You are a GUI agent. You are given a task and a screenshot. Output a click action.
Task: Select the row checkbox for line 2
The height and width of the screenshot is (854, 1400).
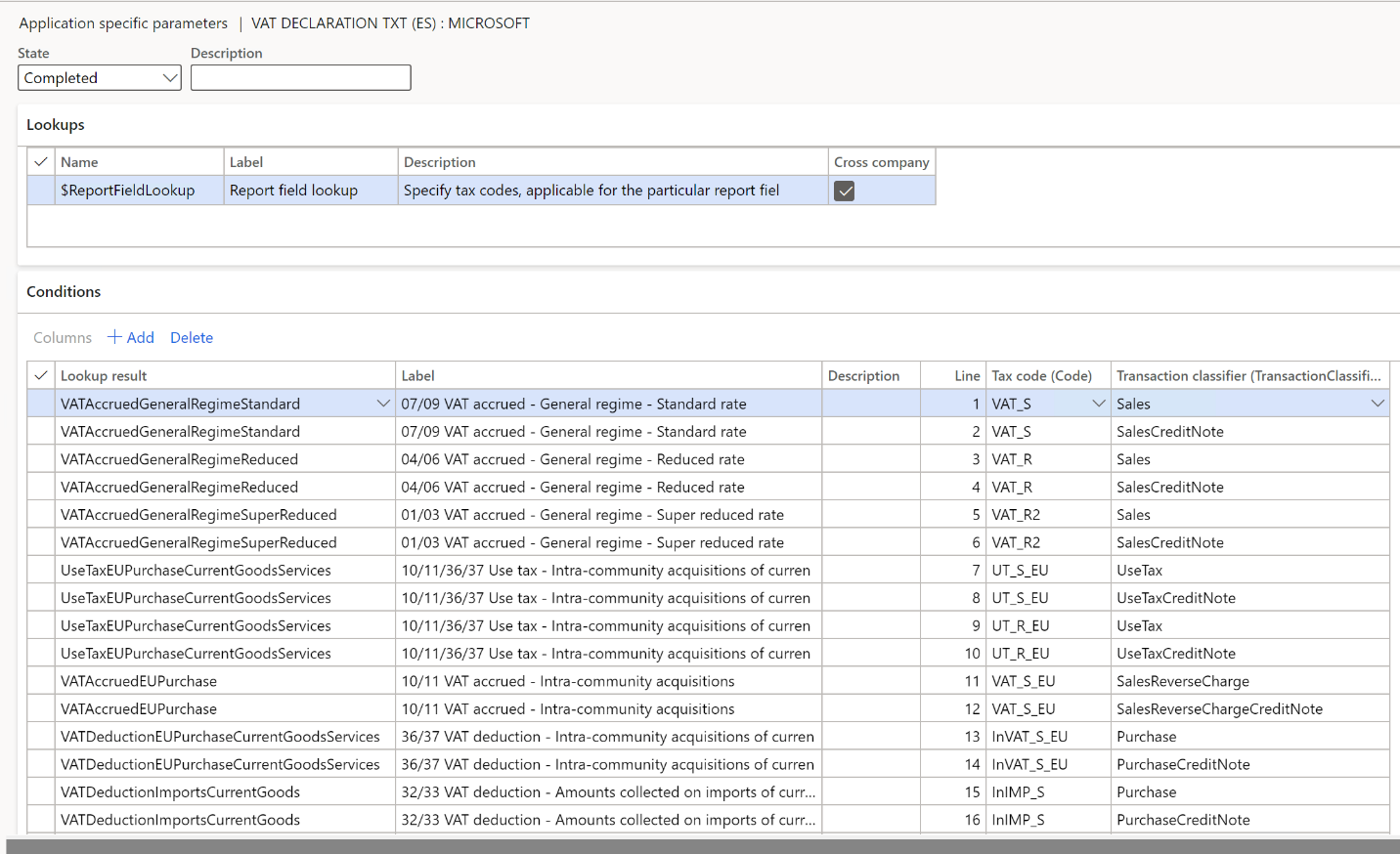[40, 431]
